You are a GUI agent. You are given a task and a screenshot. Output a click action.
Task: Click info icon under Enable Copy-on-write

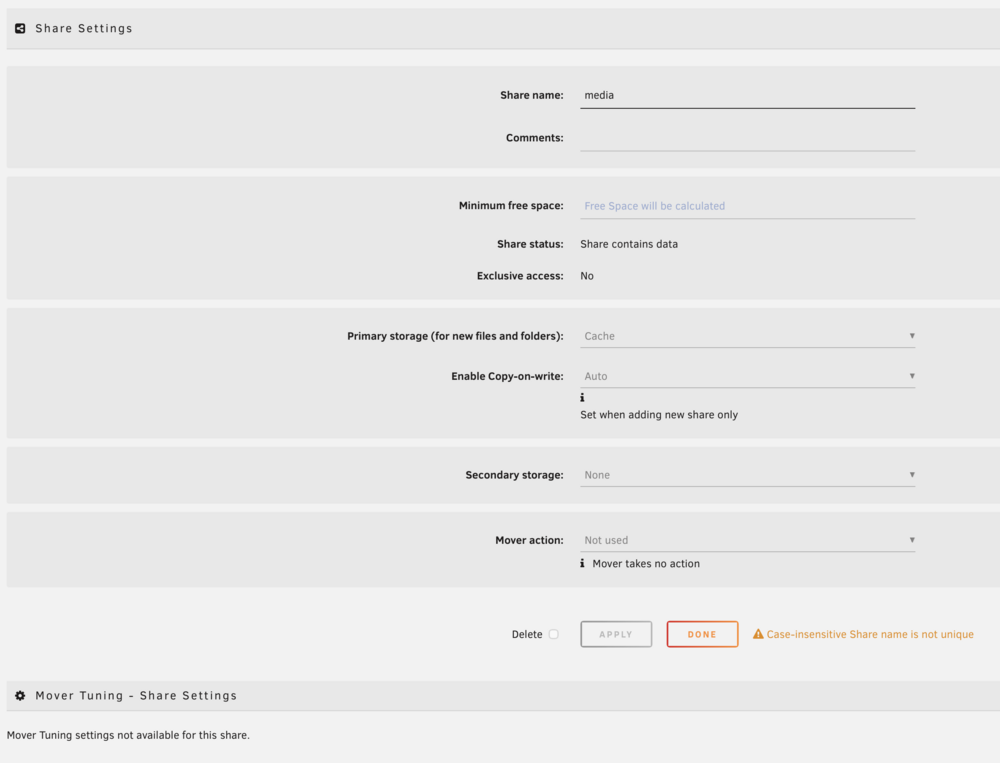pos(582,397)
